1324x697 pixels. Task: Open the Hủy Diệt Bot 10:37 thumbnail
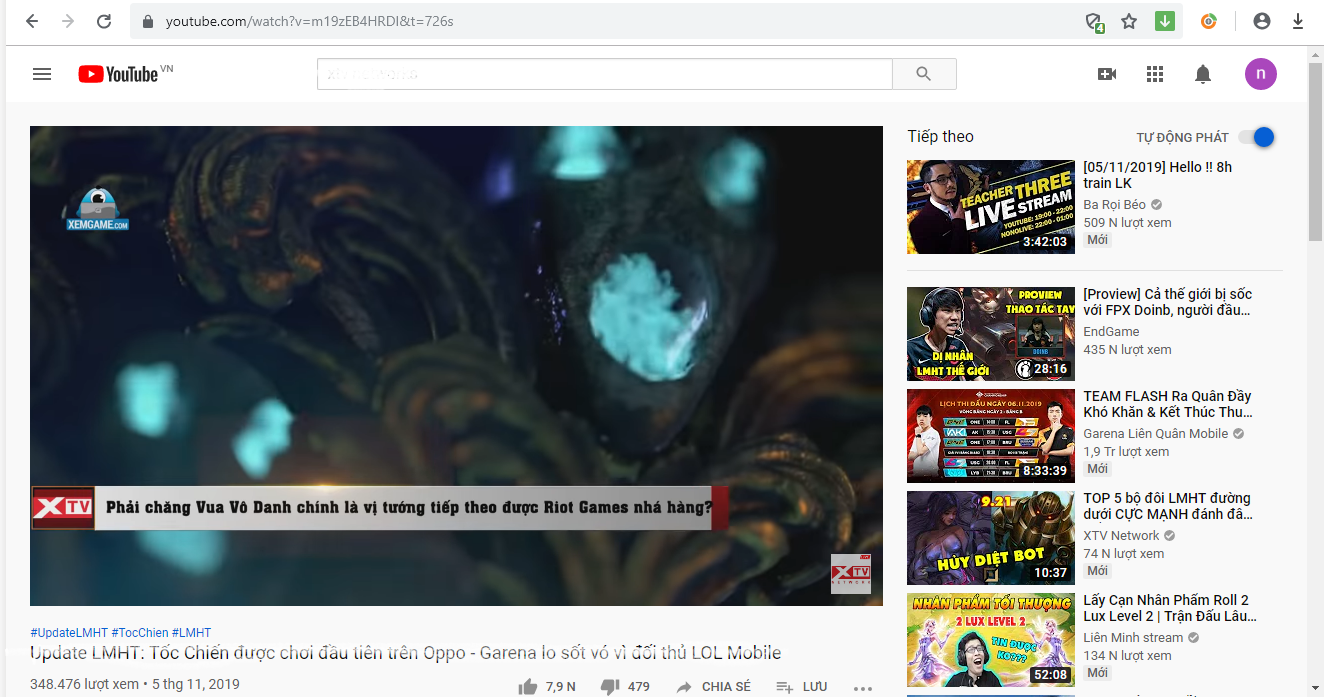point(991,538)
